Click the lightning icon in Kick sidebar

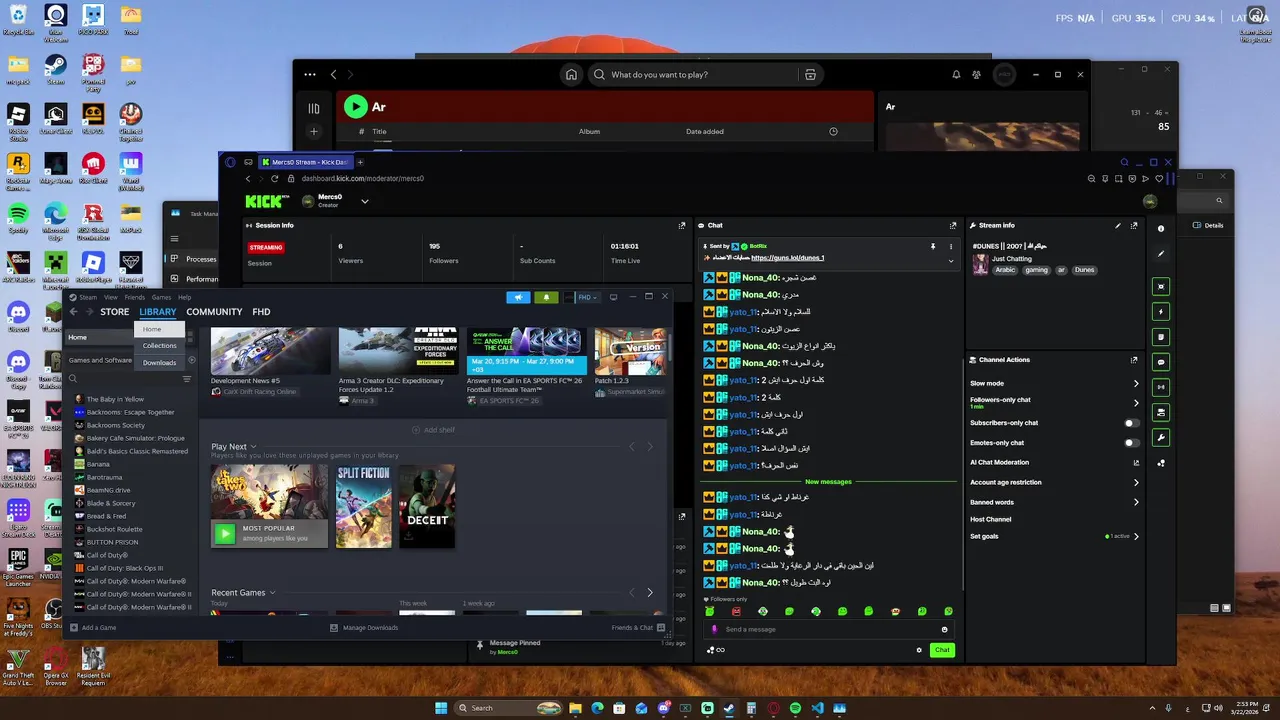coord(1161,311)
